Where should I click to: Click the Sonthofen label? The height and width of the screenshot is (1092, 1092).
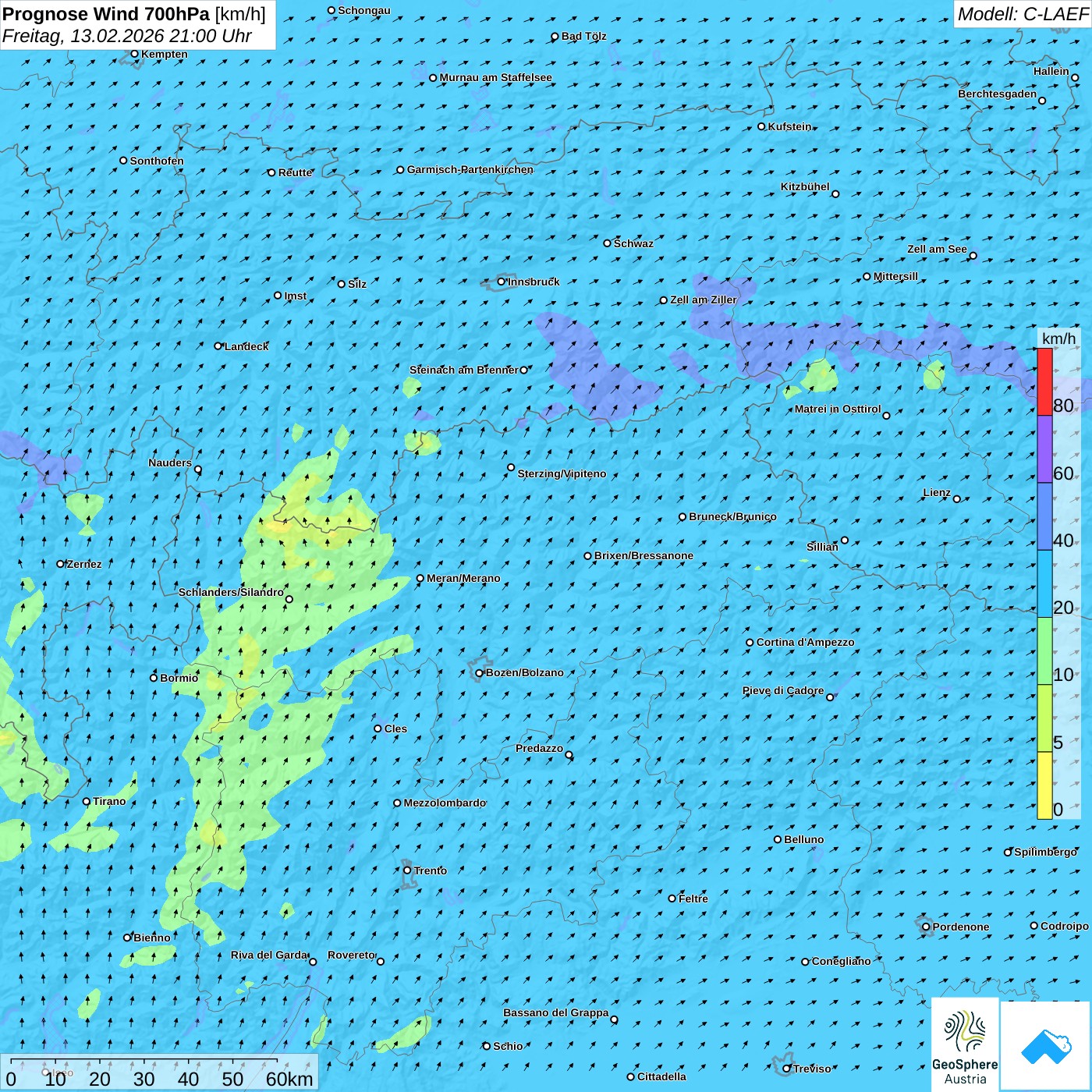pyautogui.click(x=157, y=161)
